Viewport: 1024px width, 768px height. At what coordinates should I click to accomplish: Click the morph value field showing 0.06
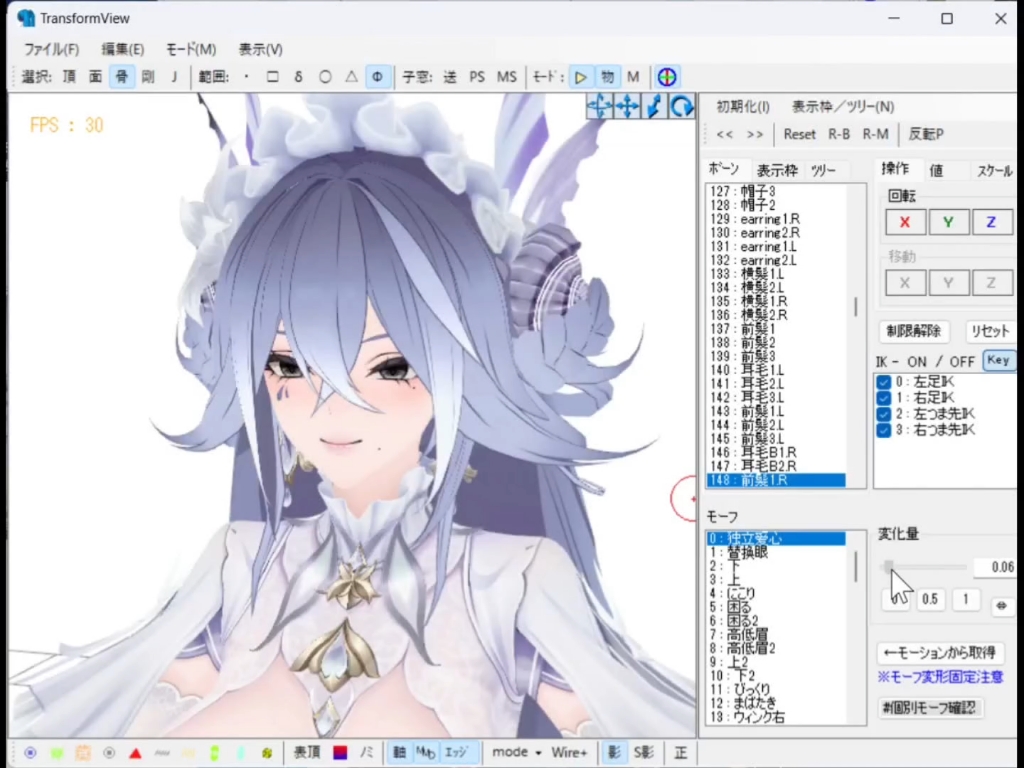click(994, 567)
